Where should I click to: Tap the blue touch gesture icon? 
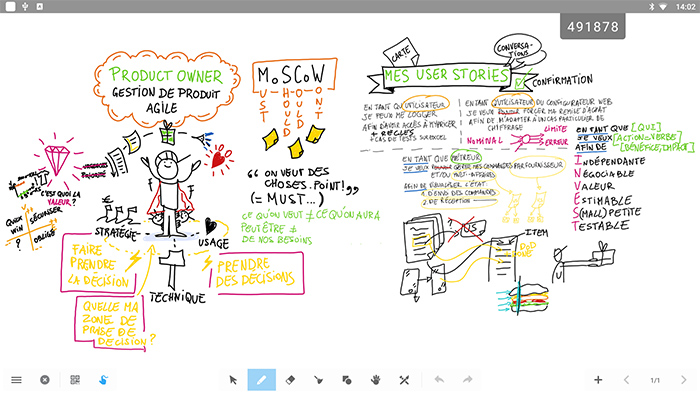click(104, 380)
